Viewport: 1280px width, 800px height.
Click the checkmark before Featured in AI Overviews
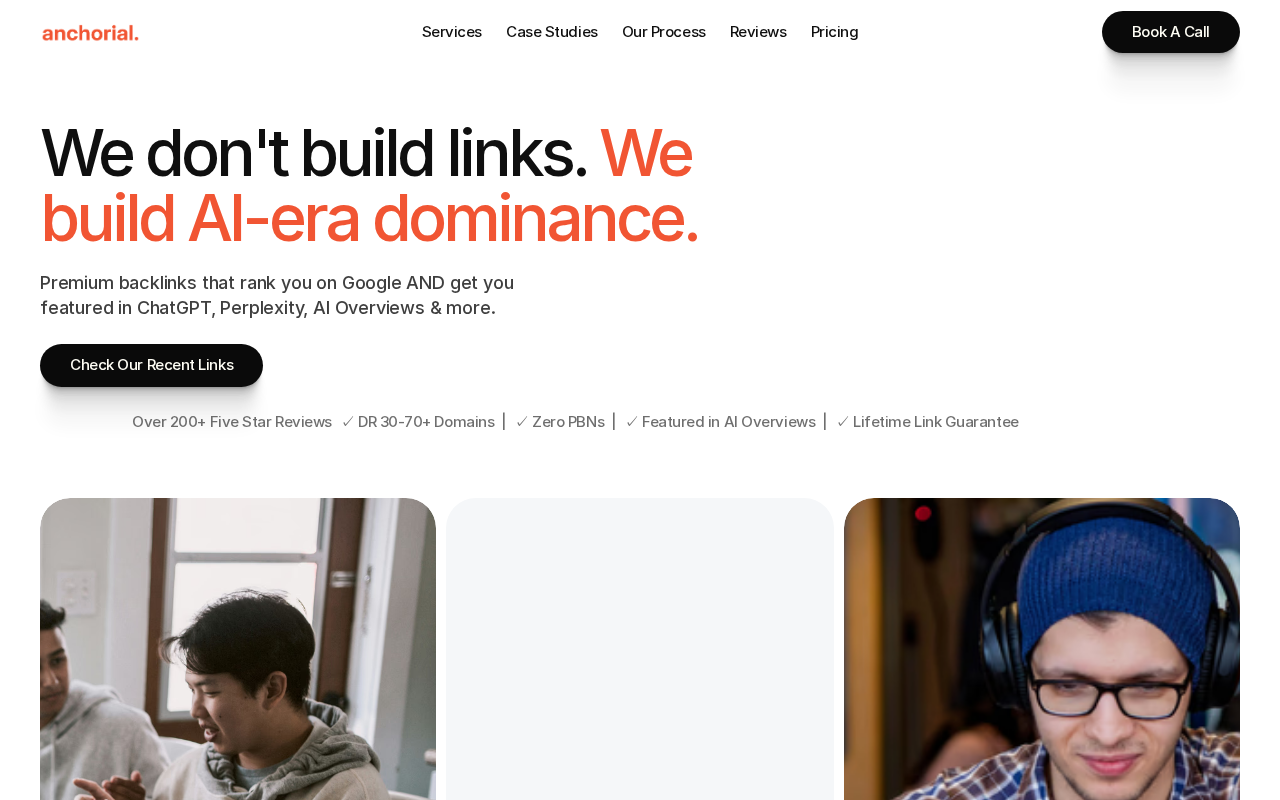pos(632,422)
